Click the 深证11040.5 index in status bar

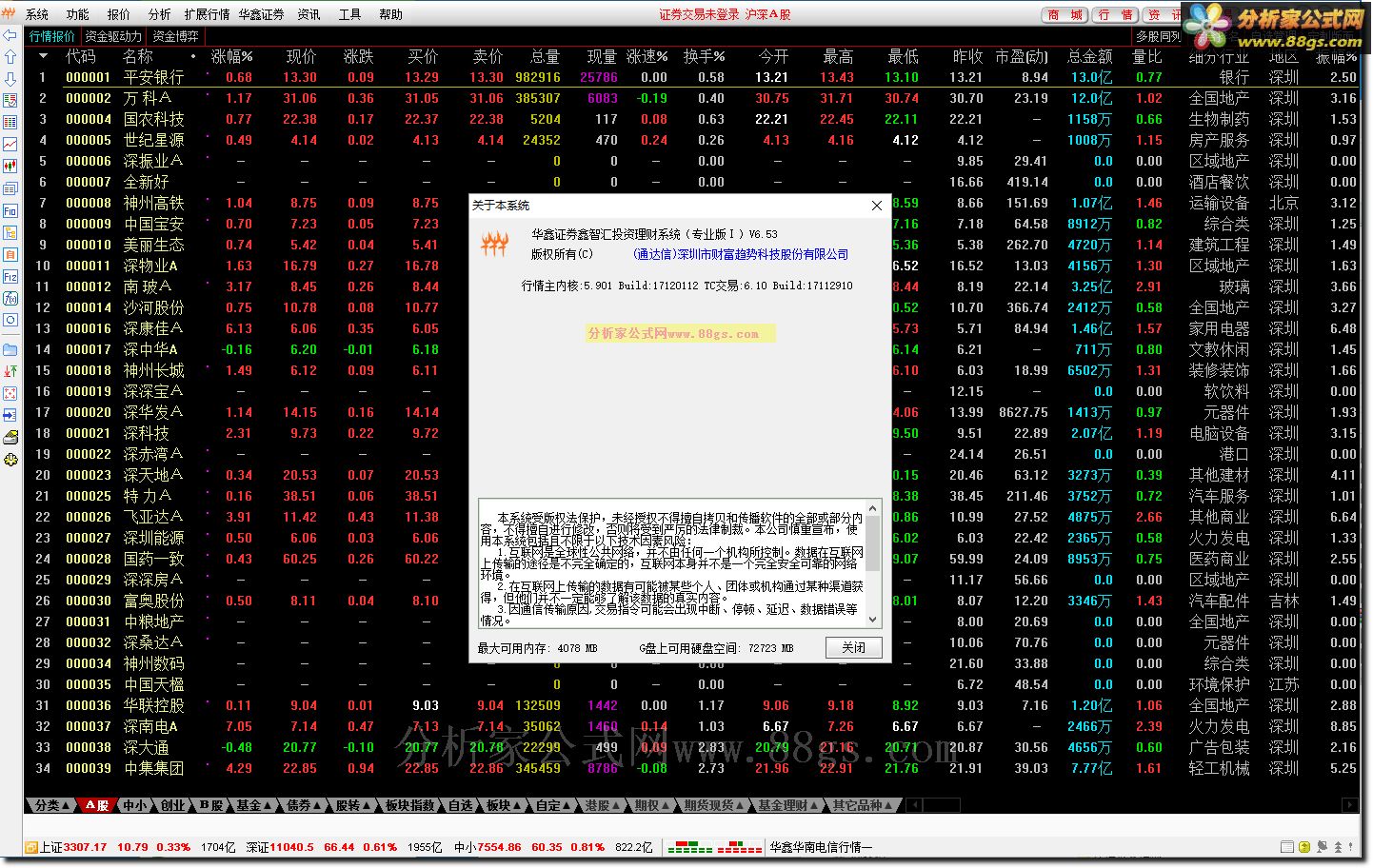pyautogui.click(x=280, y=846)
